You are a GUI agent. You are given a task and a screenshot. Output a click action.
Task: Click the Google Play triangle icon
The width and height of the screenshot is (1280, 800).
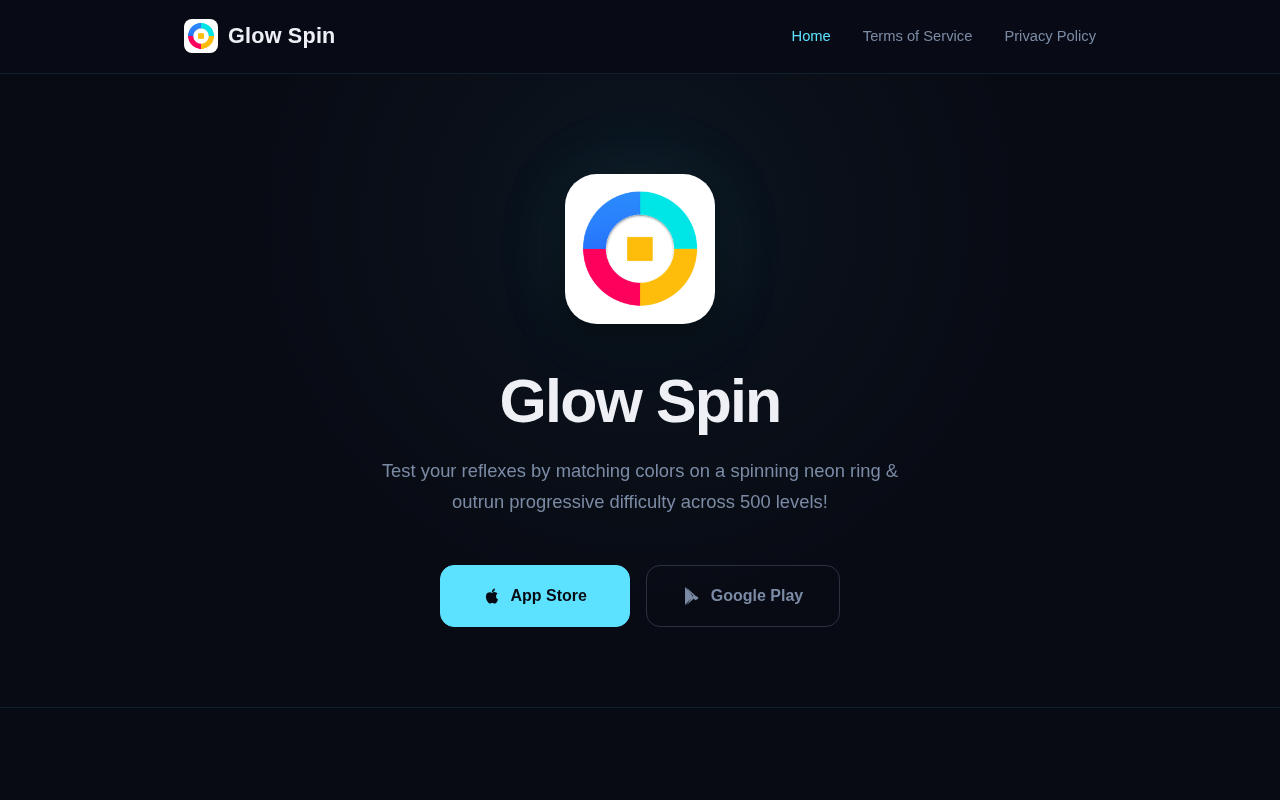pyautogui.click(x=691, y=596)
